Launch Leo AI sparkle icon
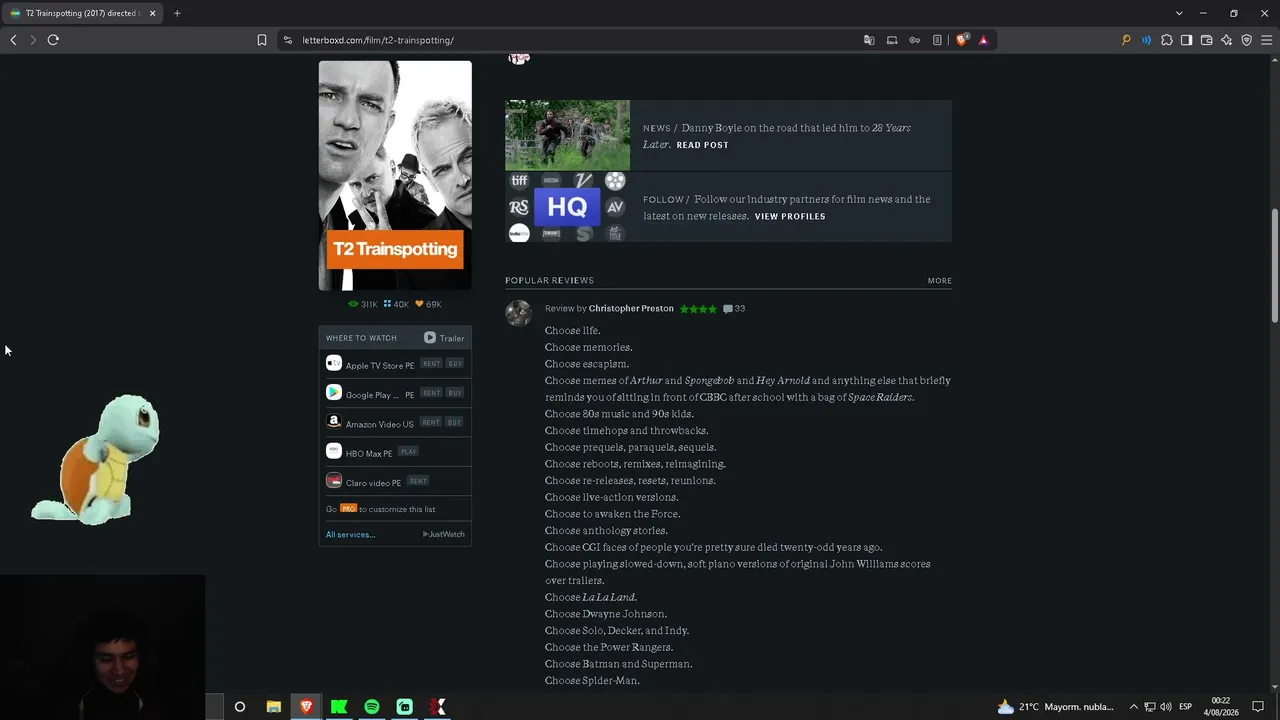Image resolution: width=1280 pixels, height=720 pixels. click(1226, 40)
